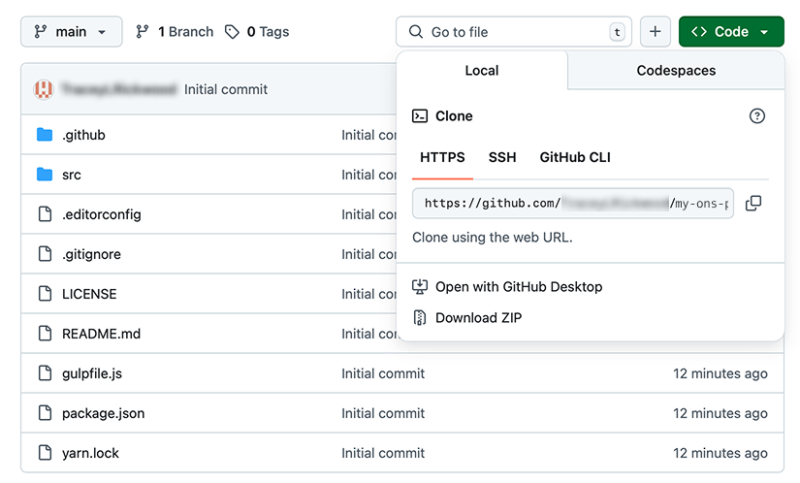This screenshot has width=800, height=483.
Task: Select the SSH clone tab
Action: (x=502, y=157)
